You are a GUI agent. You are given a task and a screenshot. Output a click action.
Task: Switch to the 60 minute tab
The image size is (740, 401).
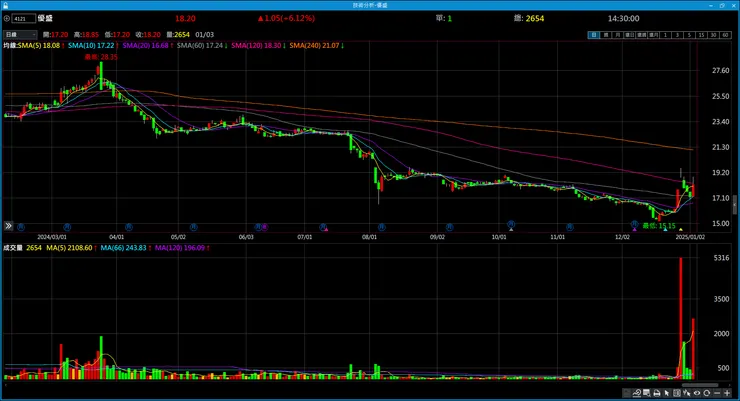(x=726, y=35)
